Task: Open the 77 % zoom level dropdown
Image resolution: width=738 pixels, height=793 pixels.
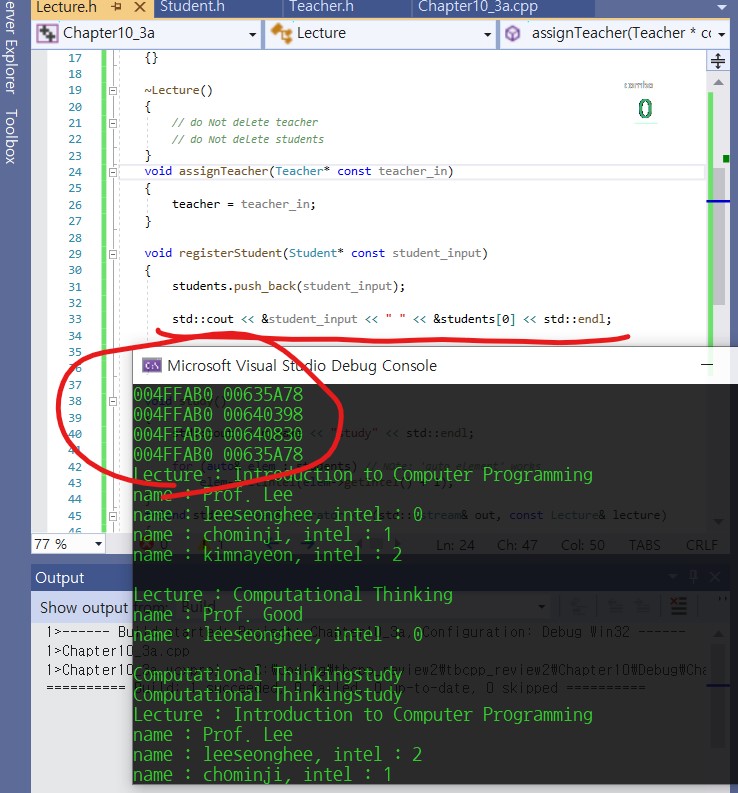Action: click(x=98, y=544)
